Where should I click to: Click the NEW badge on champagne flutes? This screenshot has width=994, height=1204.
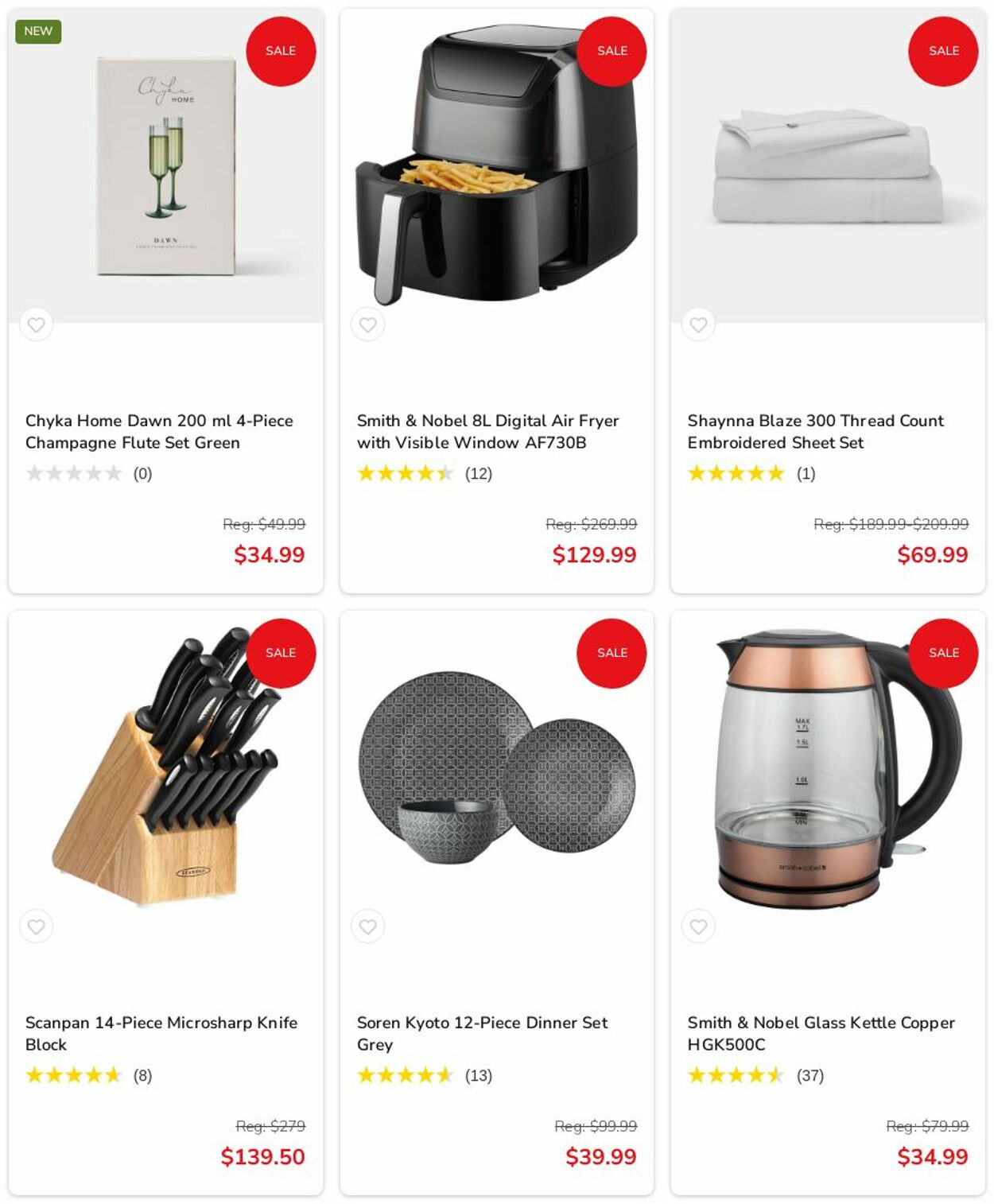click(38, 31)
